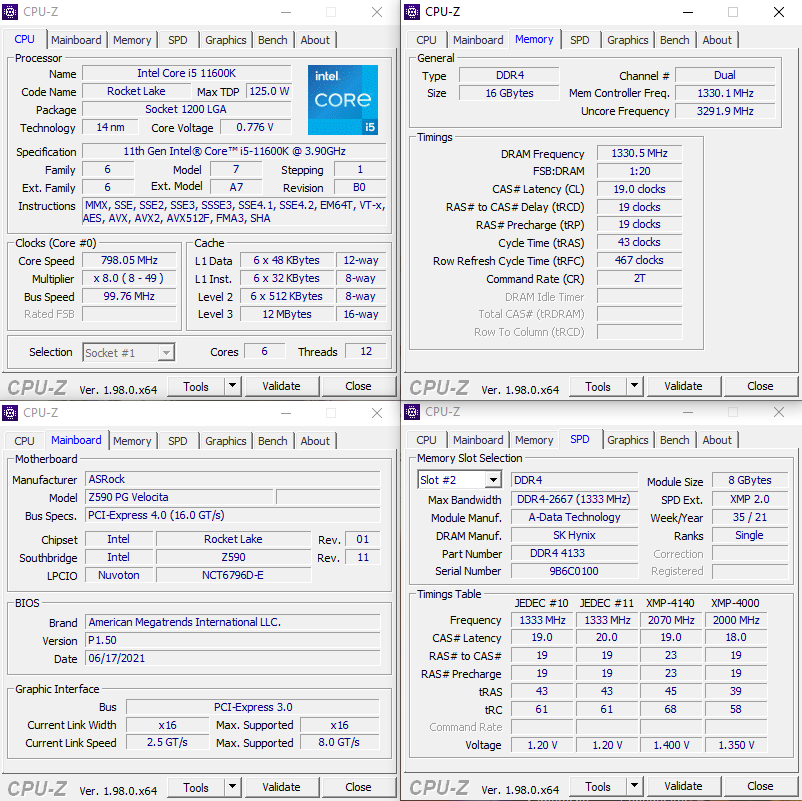Click Module Manuf. value A-Data Technology
The width and height of the screenshot is (802, 801).
[x=574, y=517]
